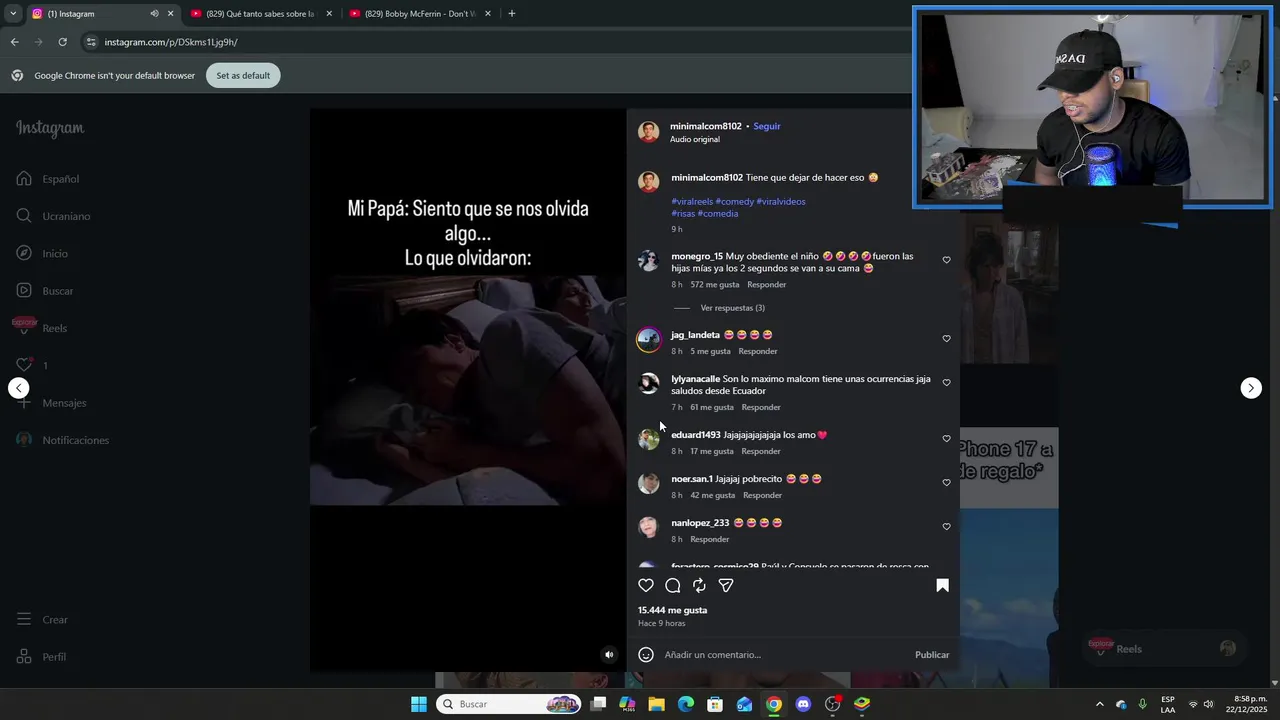
Task: Click the Windows taskbar Buscar search box
Action: [510, 704]
